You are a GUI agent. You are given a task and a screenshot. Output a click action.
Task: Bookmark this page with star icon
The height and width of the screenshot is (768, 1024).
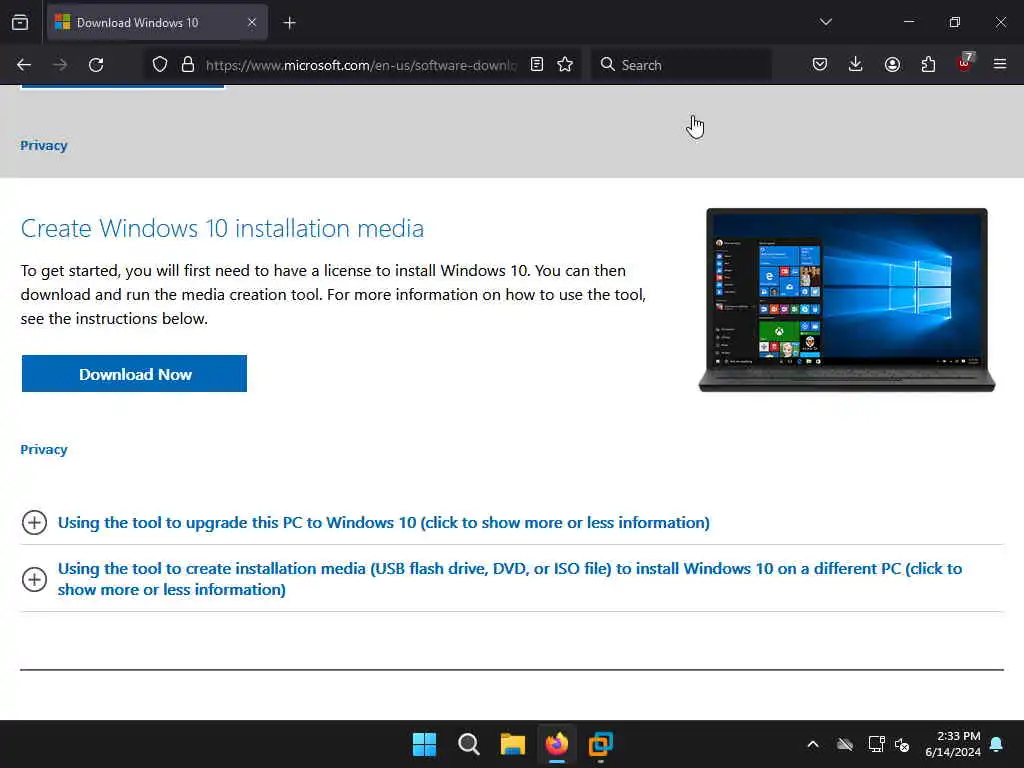566,65
